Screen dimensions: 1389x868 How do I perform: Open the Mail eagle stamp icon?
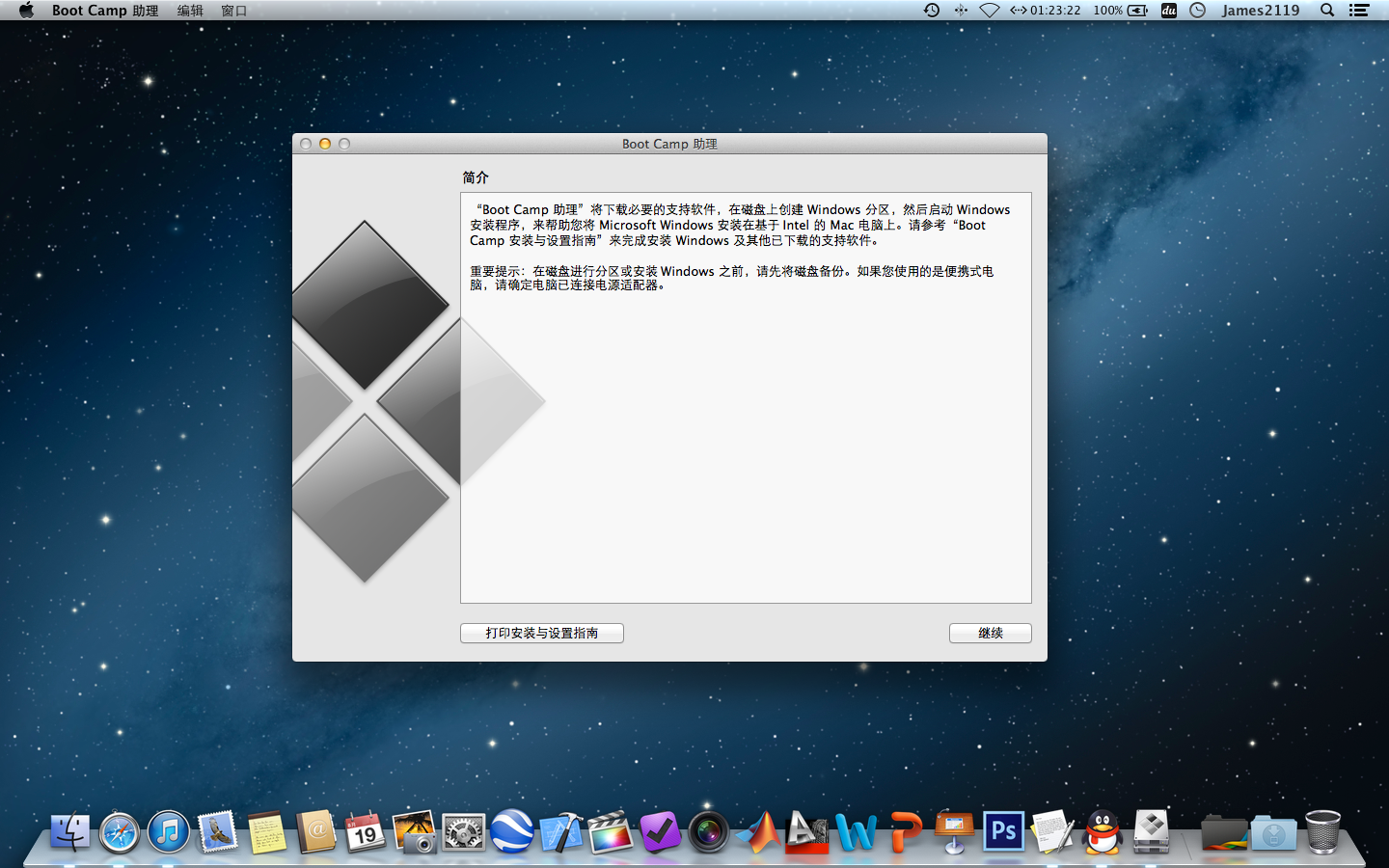pyautogui.click(x=218, y=832)
